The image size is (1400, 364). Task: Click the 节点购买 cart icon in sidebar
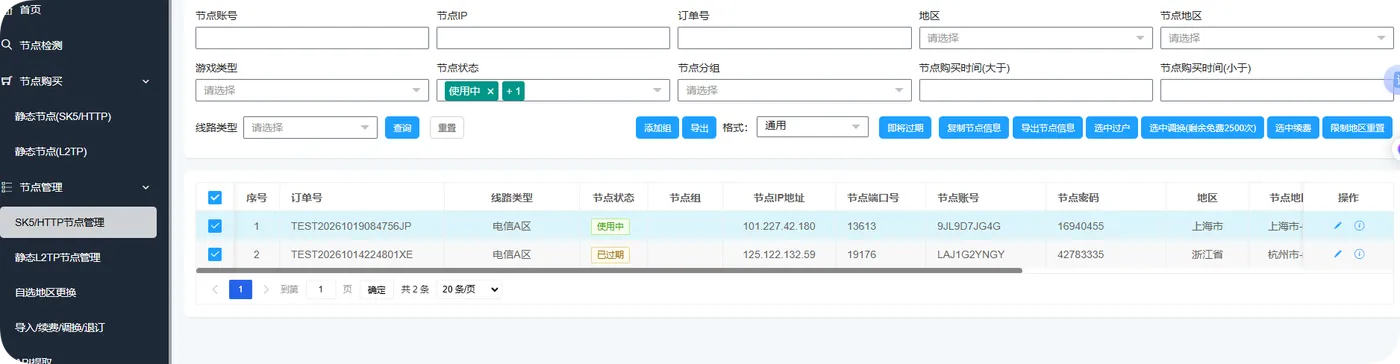(7, 81)
